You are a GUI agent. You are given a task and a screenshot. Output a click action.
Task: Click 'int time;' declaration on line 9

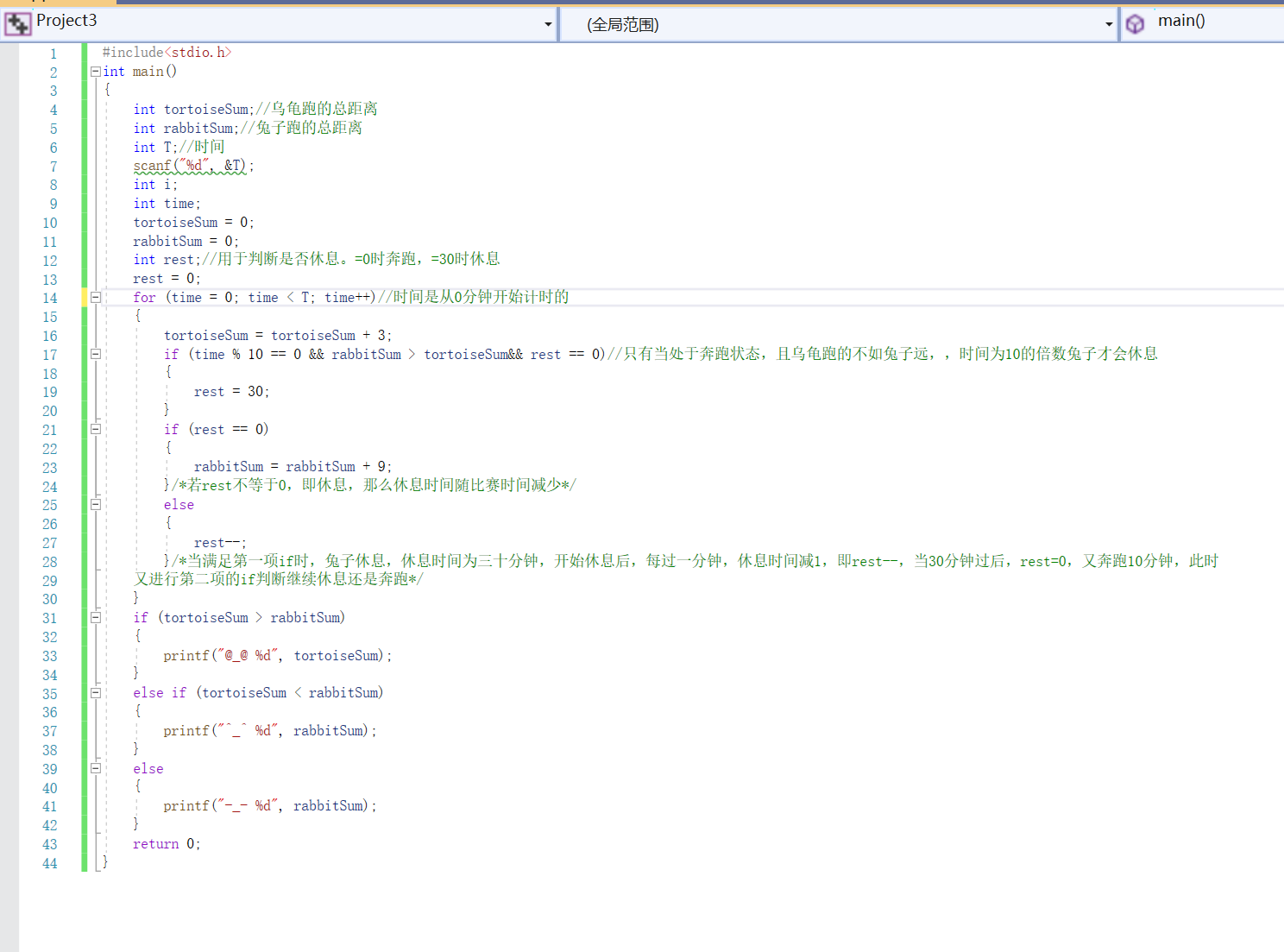(167, 204)
